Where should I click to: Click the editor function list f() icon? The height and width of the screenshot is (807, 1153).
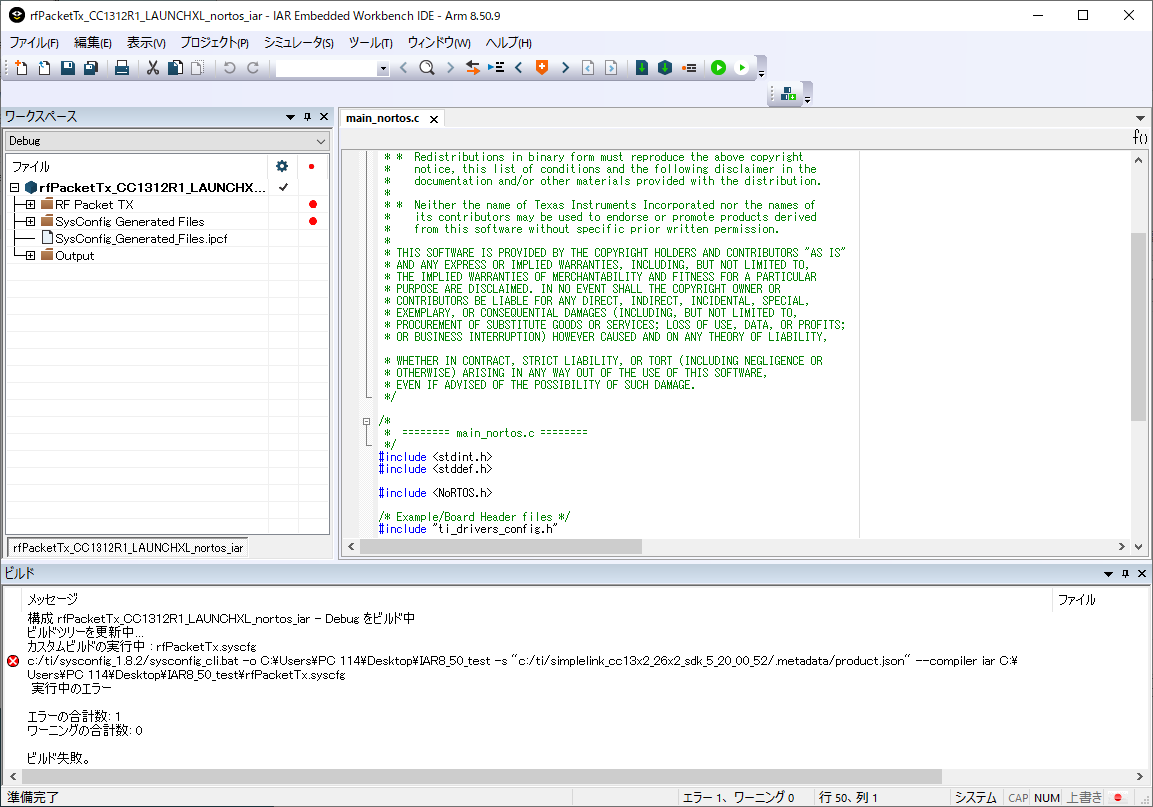[x=1140, y=137]
